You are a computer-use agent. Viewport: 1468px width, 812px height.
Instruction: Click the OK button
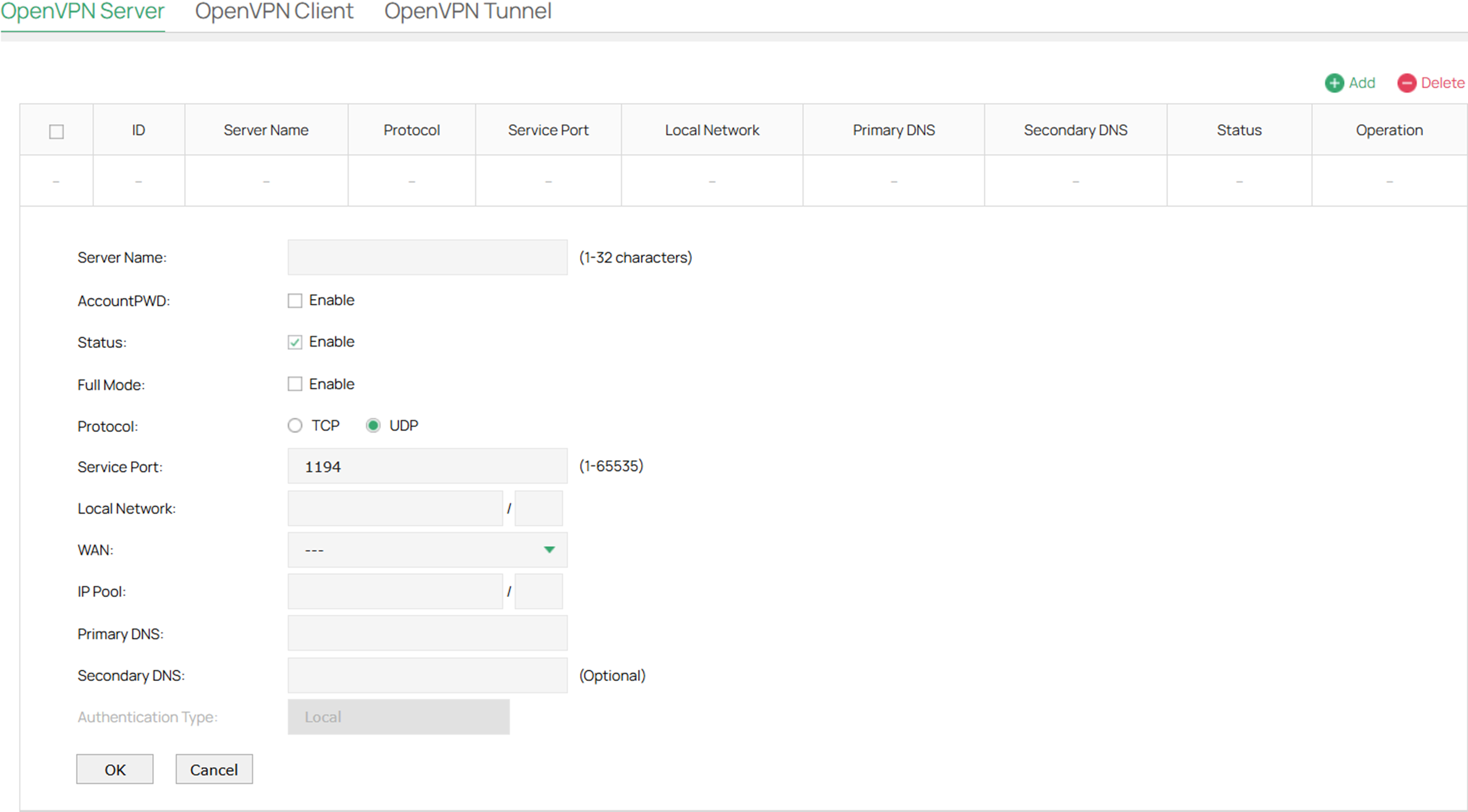tap(114, 769)
